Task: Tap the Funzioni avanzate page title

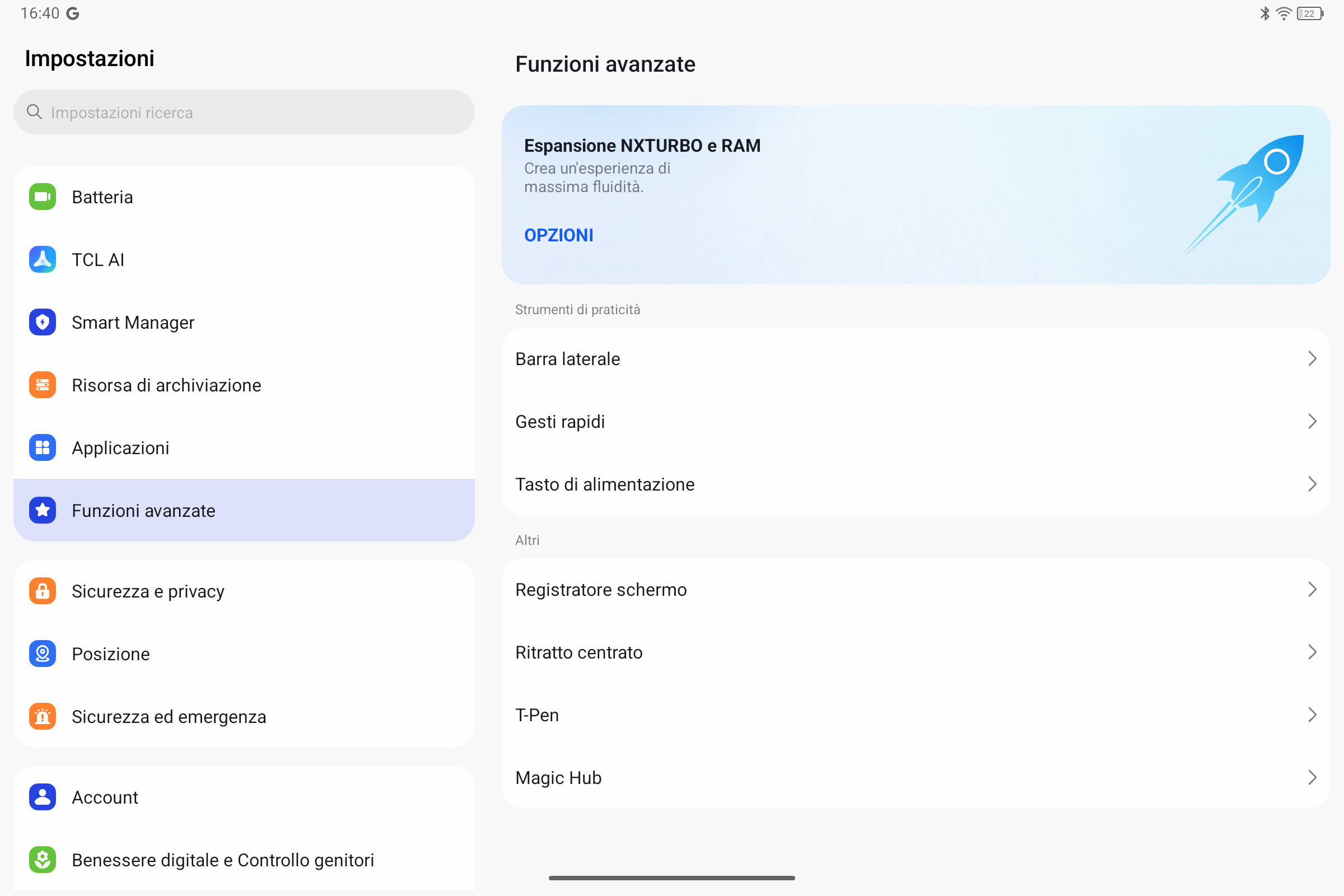Action: (605, 64)
